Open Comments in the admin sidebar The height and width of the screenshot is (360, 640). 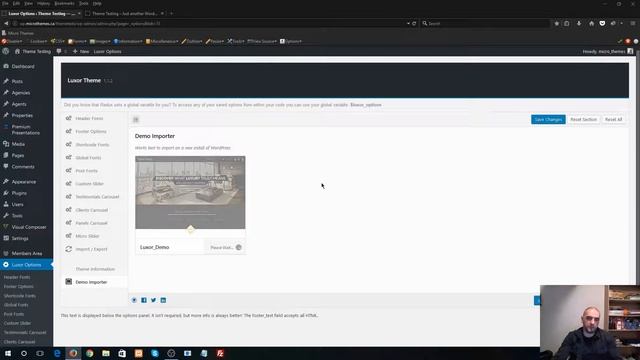pos(23,167)
